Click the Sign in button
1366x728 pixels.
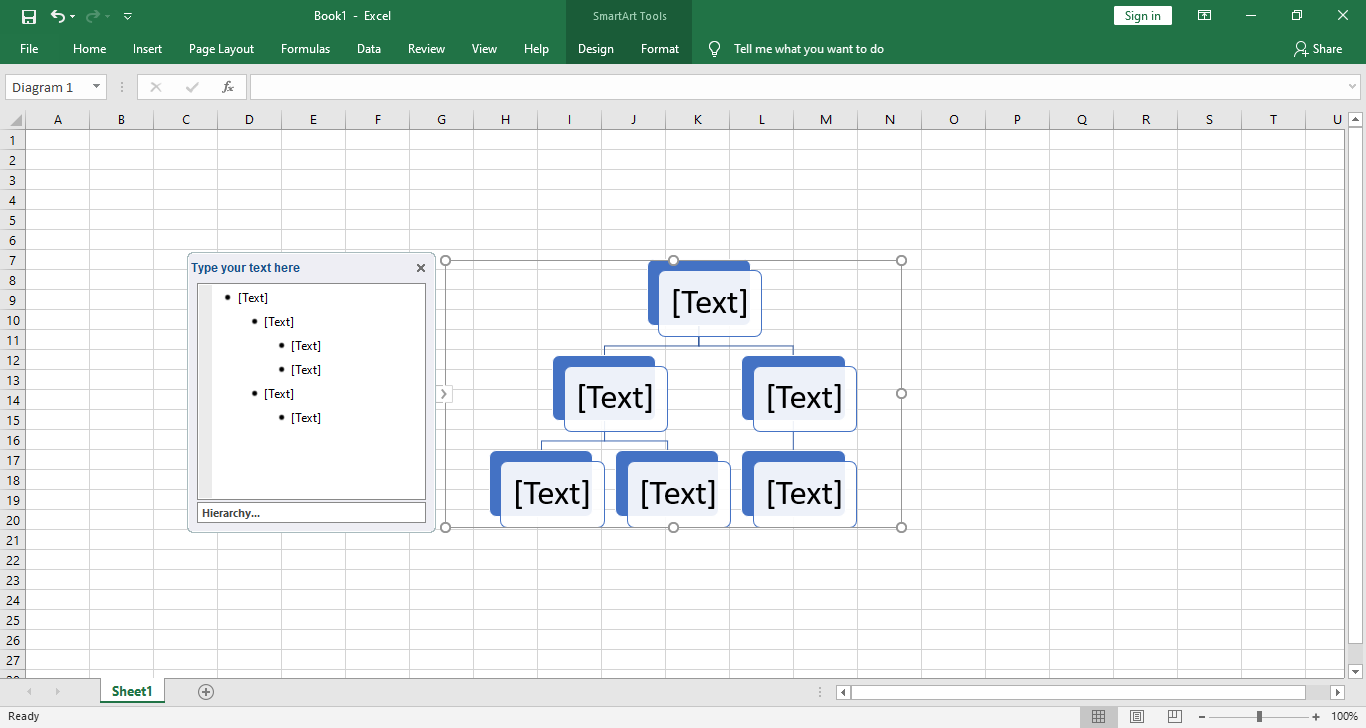coord(1142,15)
